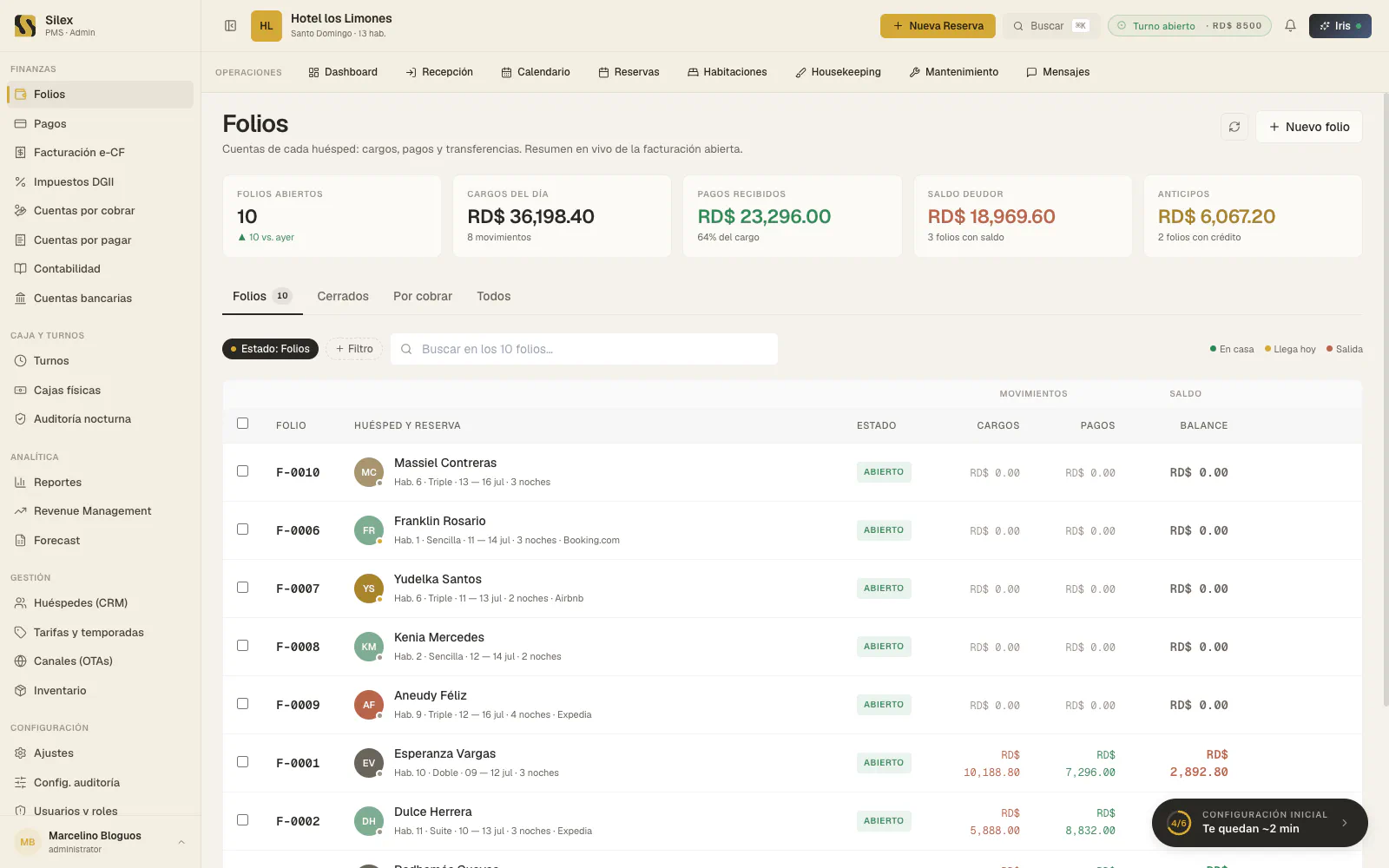This screenshot has height=868, width=1389.
Task: Switch to the Cerrados tab
Action: [343, 296]
